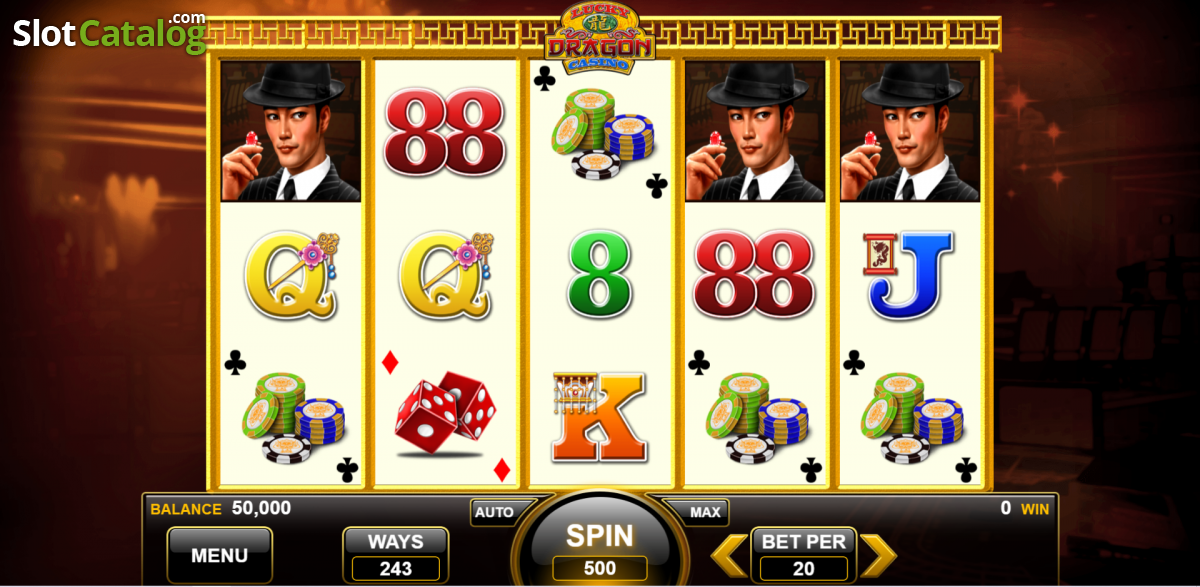Click the Lucky Dragon Casino logo
Viewport: 1200px width, 587px height.
tap(600, 38)
